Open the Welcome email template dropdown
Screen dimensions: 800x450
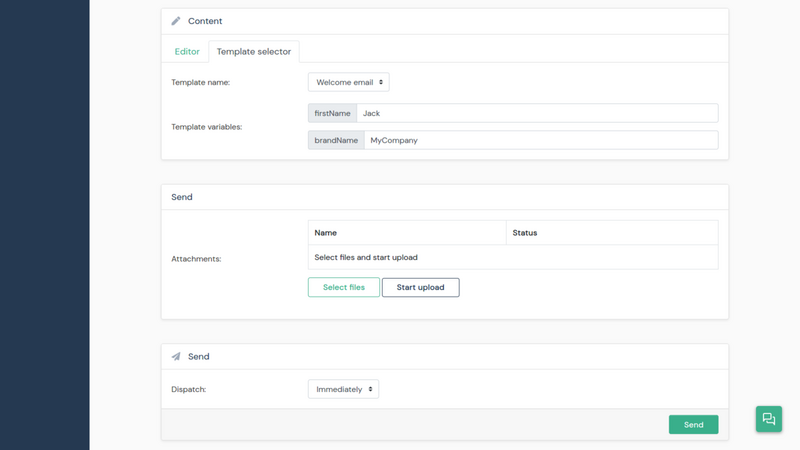coord(348,83)
